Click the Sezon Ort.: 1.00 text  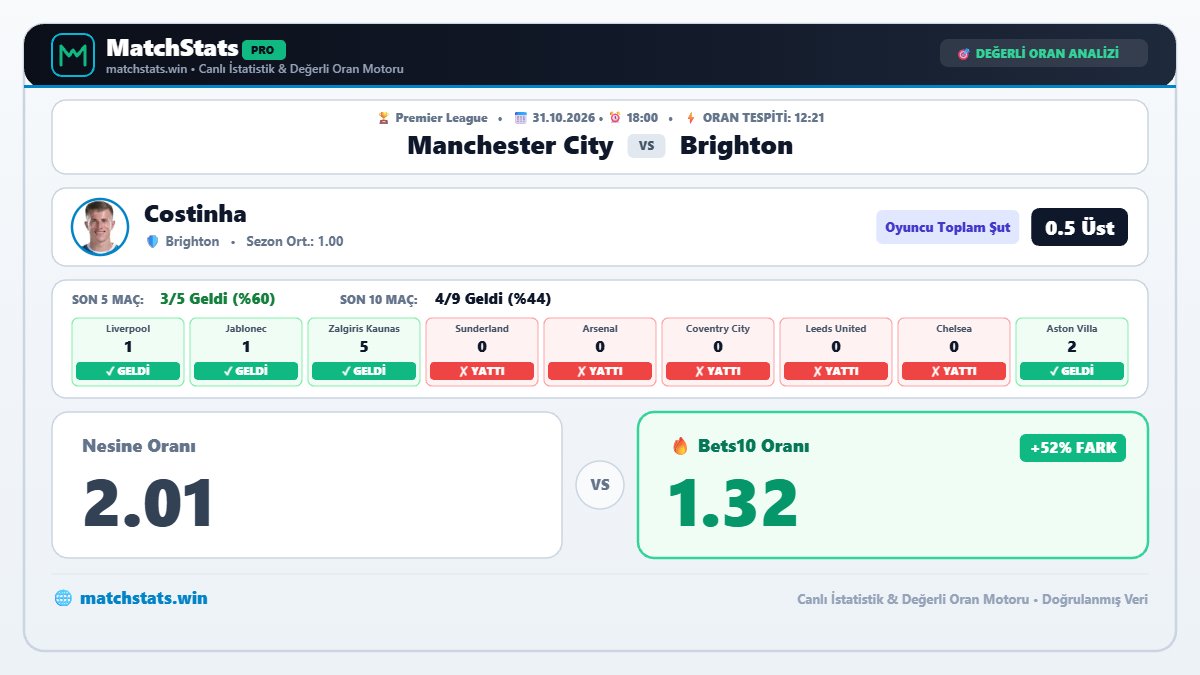click(x=294, y=241)
